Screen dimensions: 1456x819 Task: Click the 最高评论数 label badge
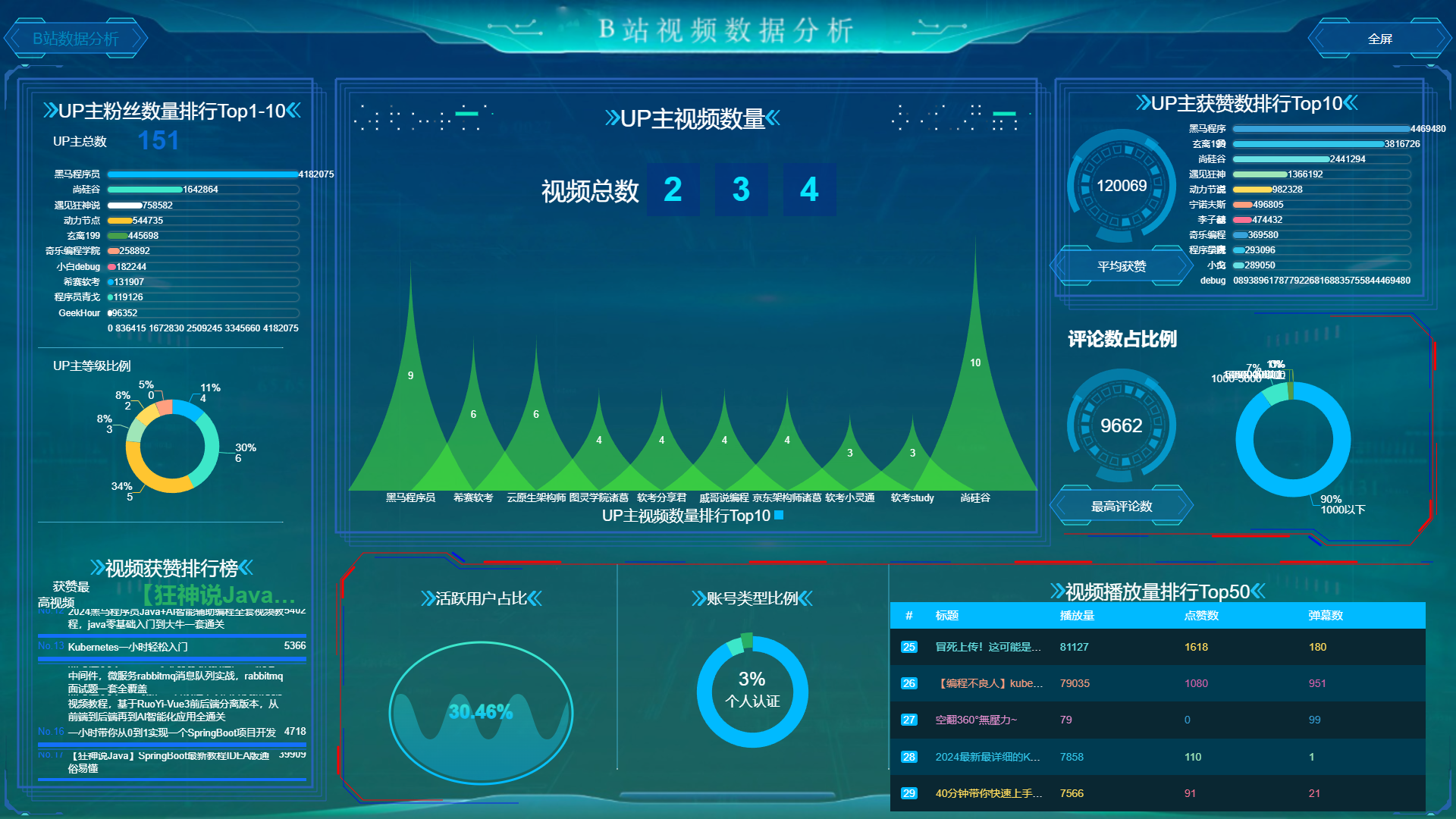pyautogui.click(x=1121, y=506)
